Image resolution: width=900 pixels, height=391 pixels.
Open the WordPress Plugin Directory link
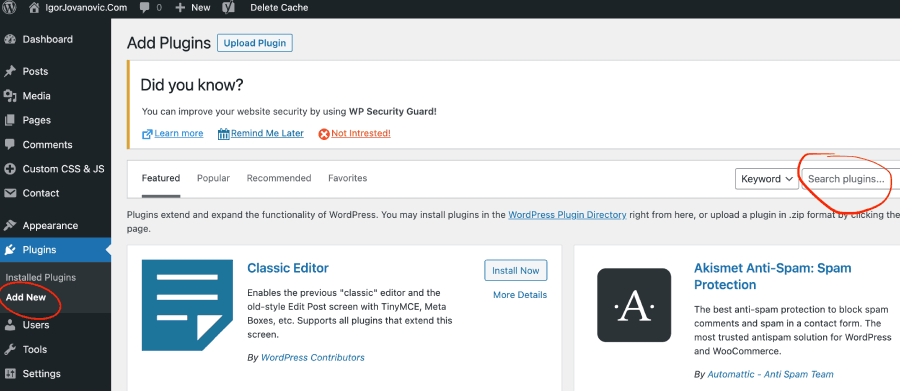567,215
